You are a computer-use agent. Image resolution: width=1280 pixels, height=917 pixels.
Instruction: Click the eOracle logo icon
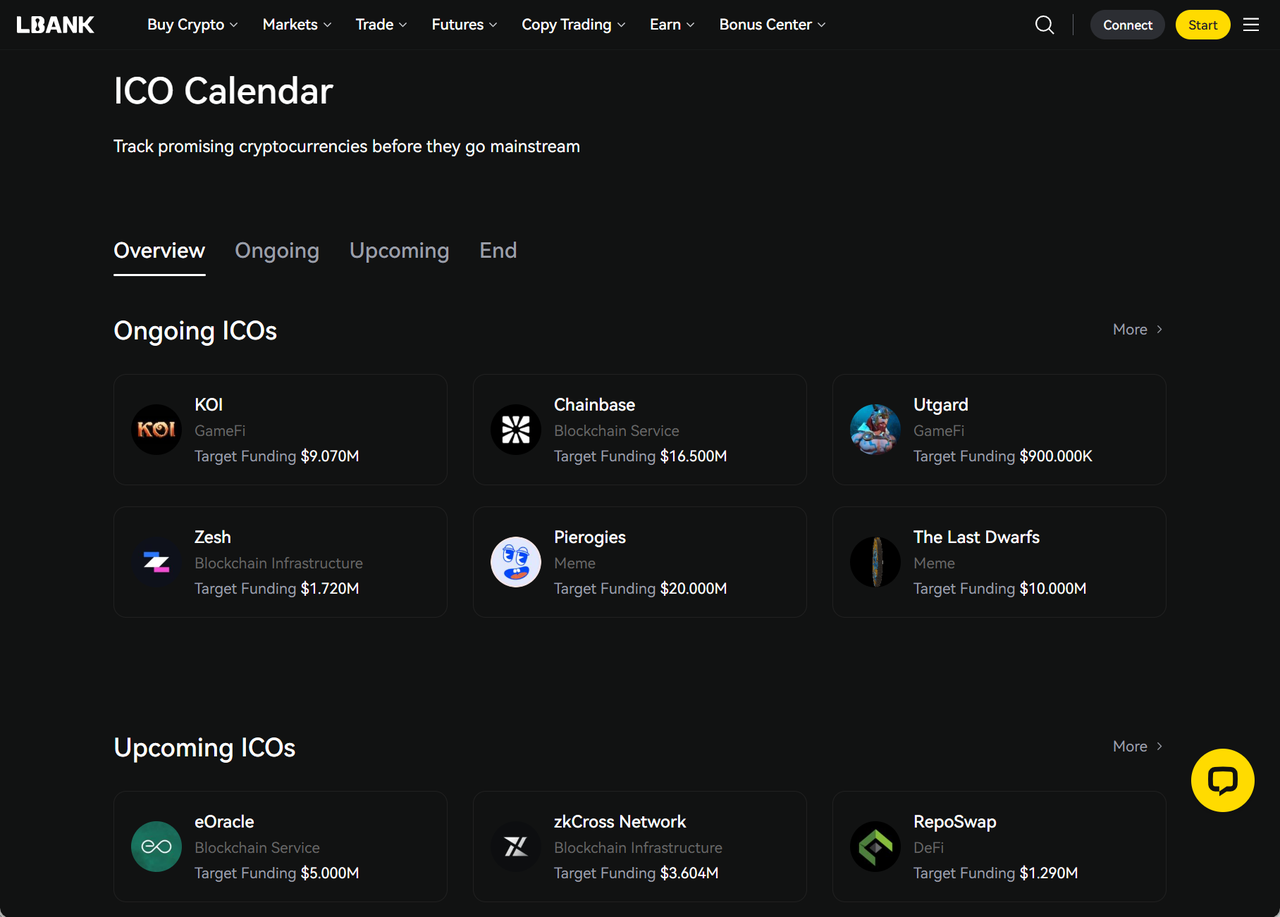tap(157, 847)
